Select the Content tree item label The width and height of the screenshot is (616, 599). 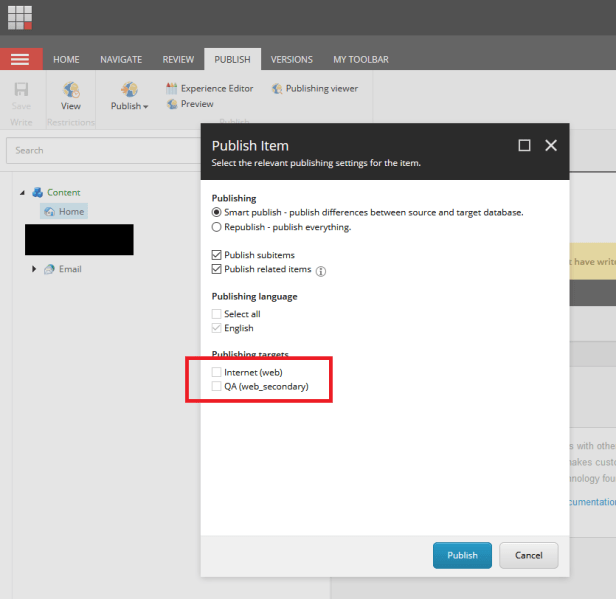64,192
